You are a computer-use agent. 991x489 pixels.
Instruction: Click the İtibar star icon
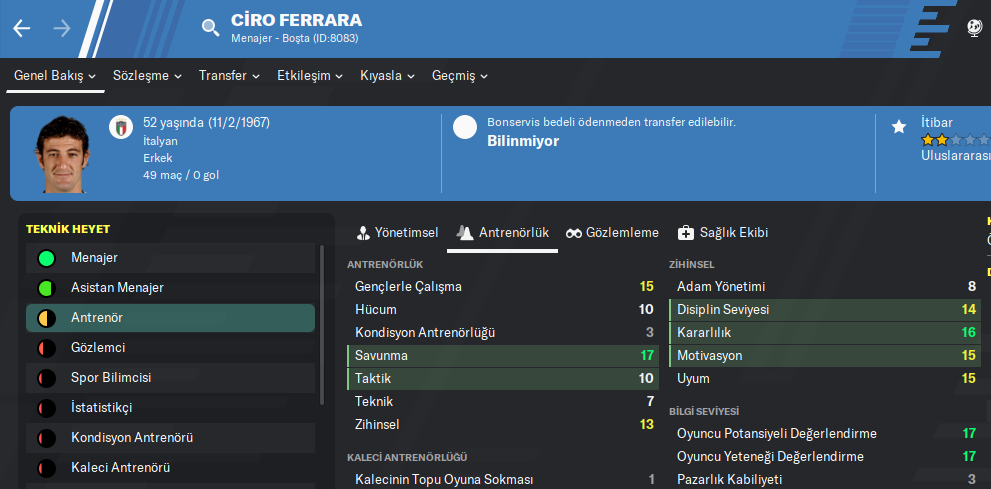point(898,126)
